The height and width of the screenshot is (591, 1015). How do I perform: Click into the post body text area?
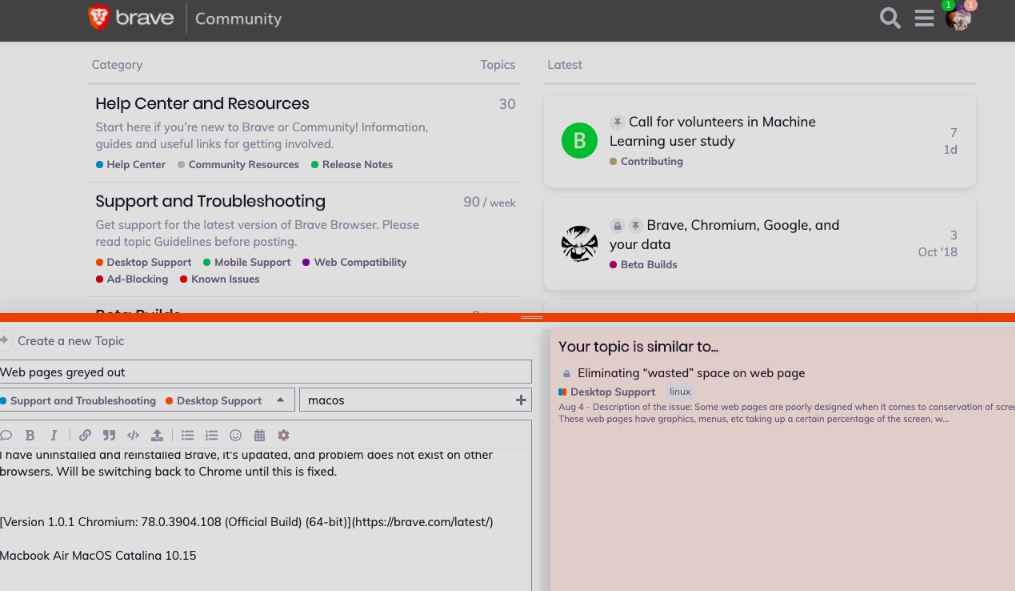point(265,518)
